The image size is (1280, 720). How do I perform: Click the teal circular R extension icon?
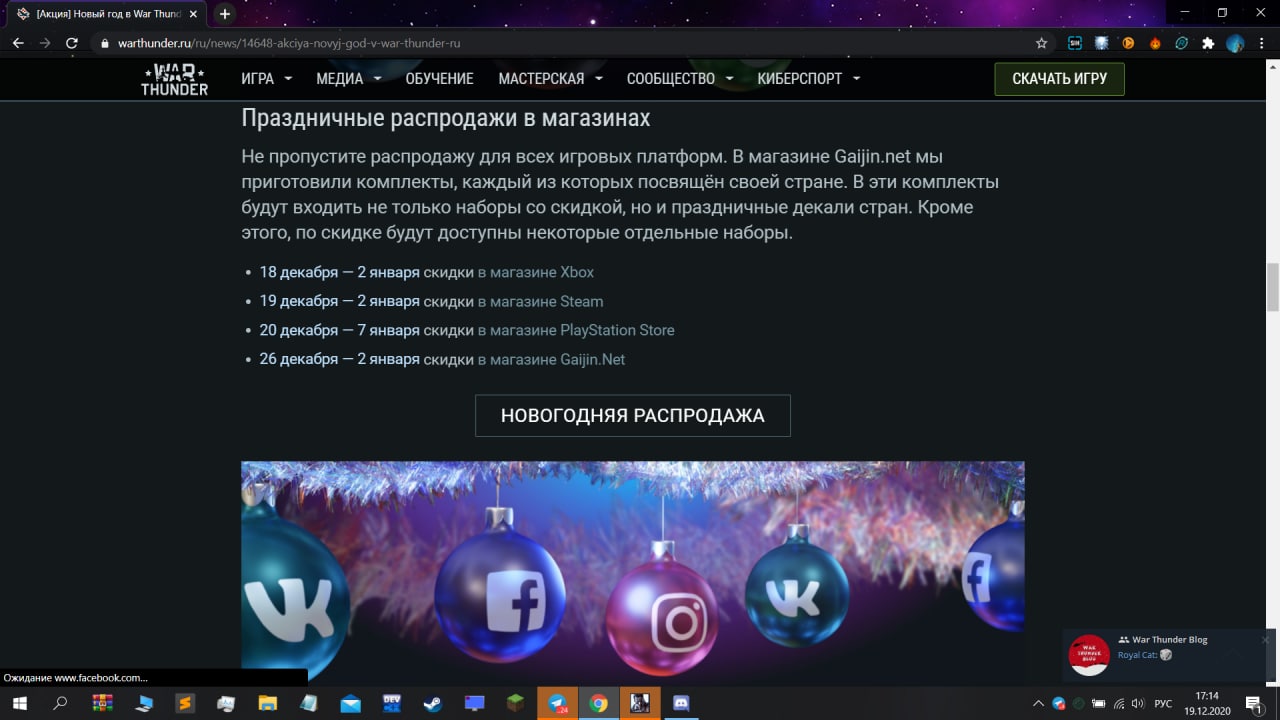point(1182,43)
